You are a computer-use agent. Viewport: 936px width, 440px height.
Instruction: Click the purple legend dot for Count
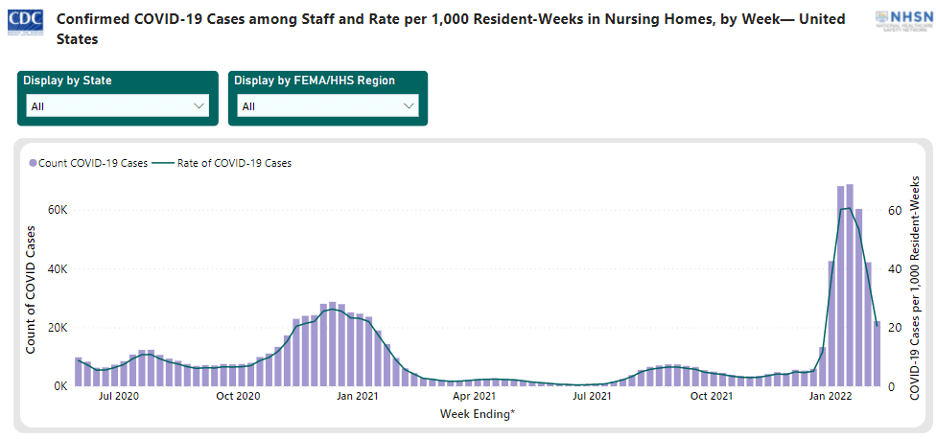click(x=33, y=163)
